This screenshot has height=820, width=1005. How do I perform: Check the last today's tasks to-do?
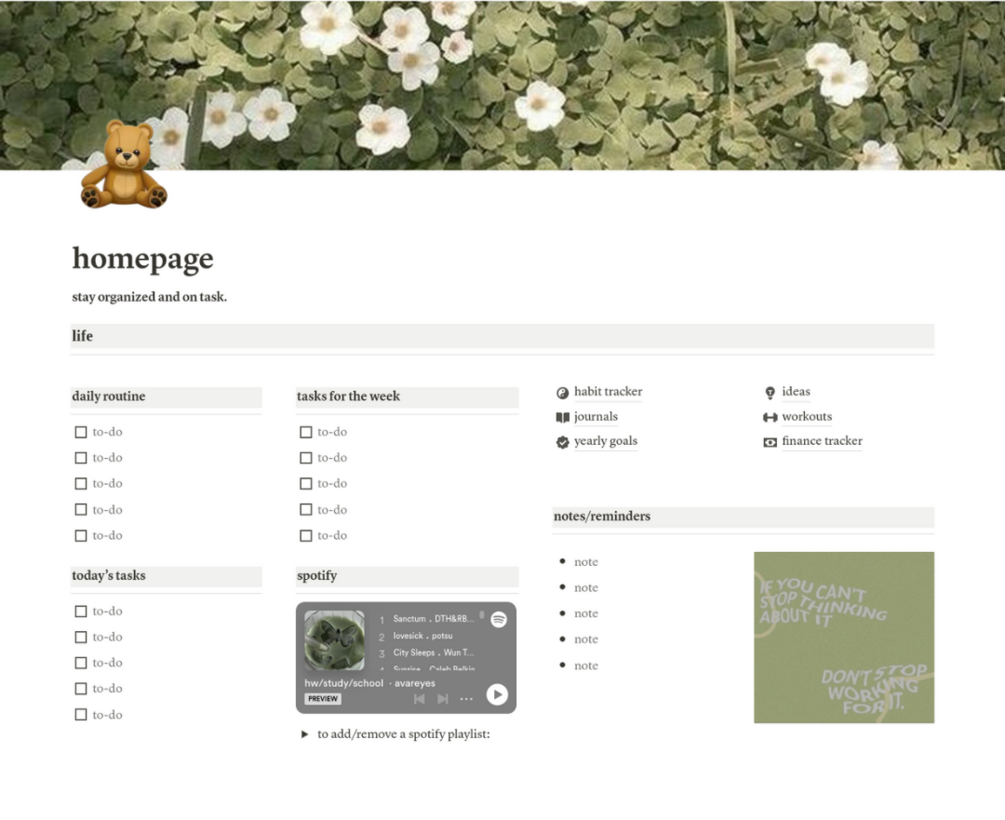pyautogui.click(x=81, y=714)
